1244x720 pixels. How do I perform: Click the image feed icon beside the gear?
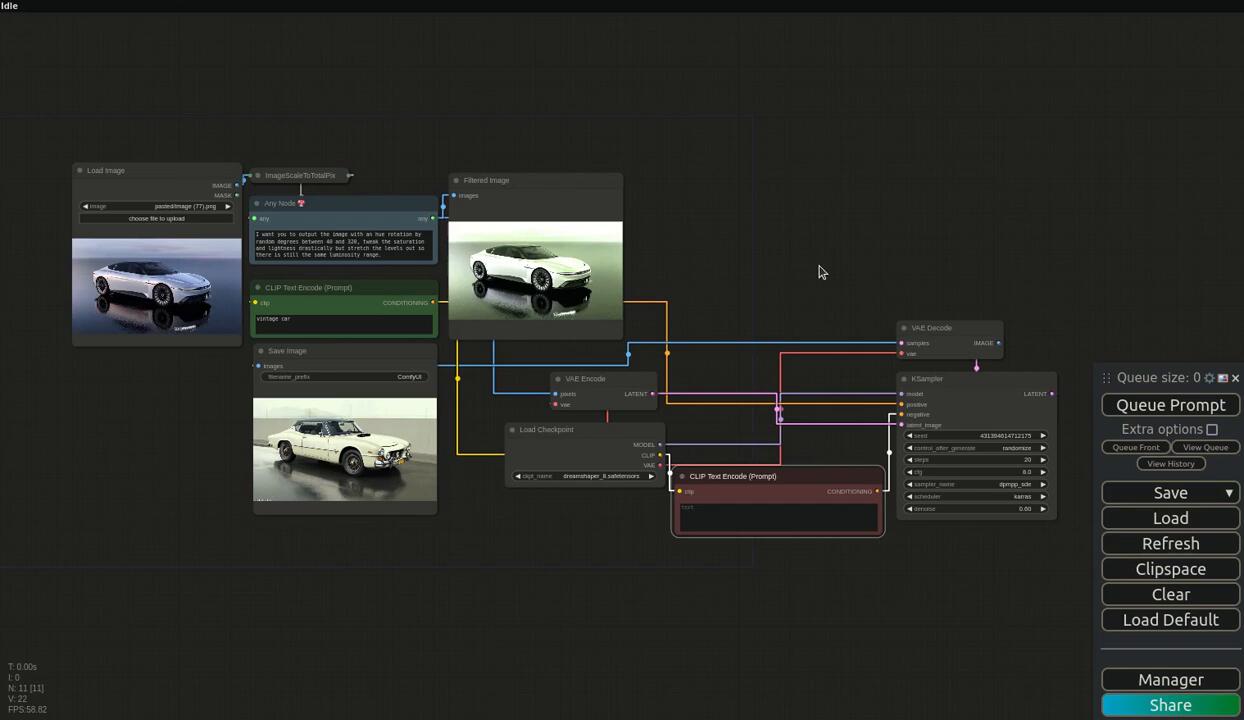point(1222,378)
